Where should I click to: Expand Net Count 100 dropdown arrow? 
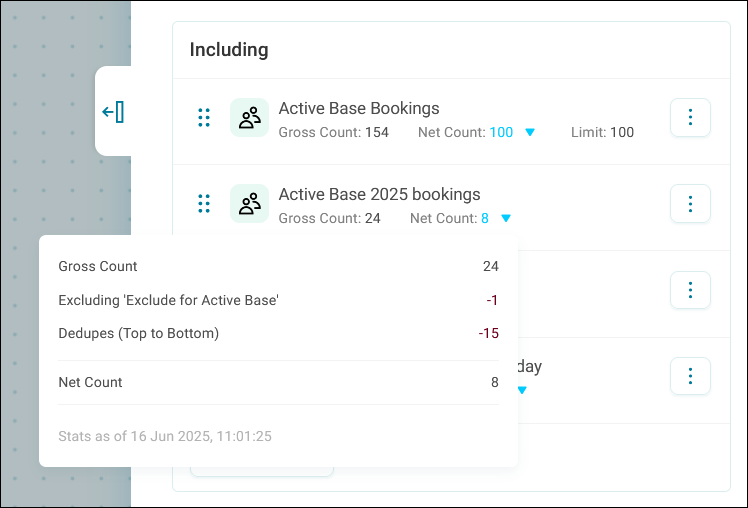(530, 132)
